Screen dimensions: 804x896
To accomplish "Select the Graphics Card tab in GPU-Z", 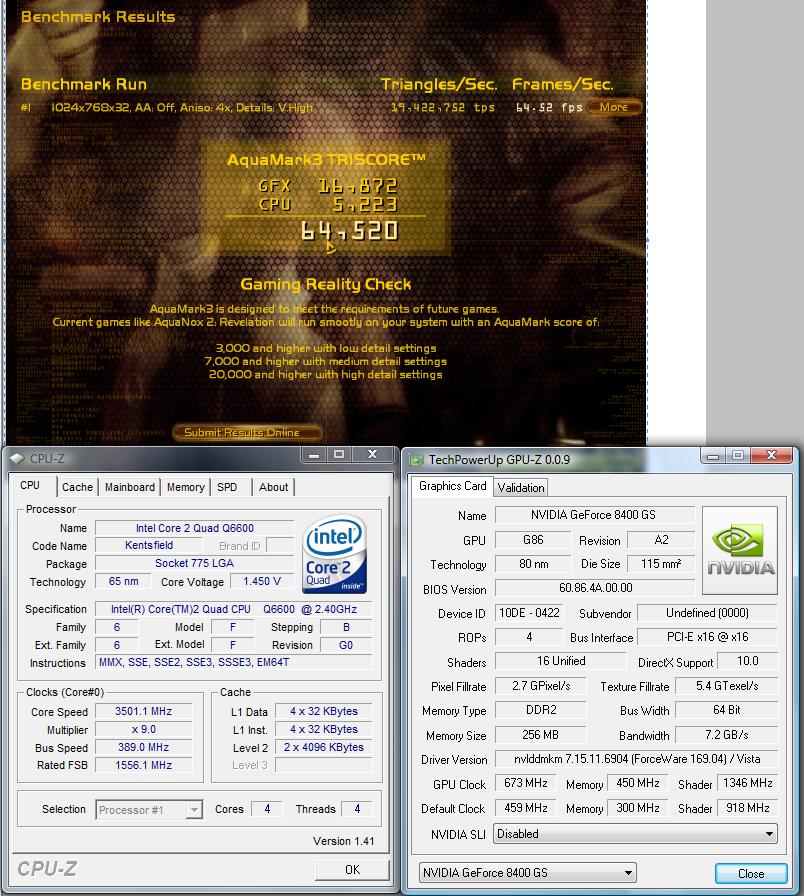I will click(452, 486).
